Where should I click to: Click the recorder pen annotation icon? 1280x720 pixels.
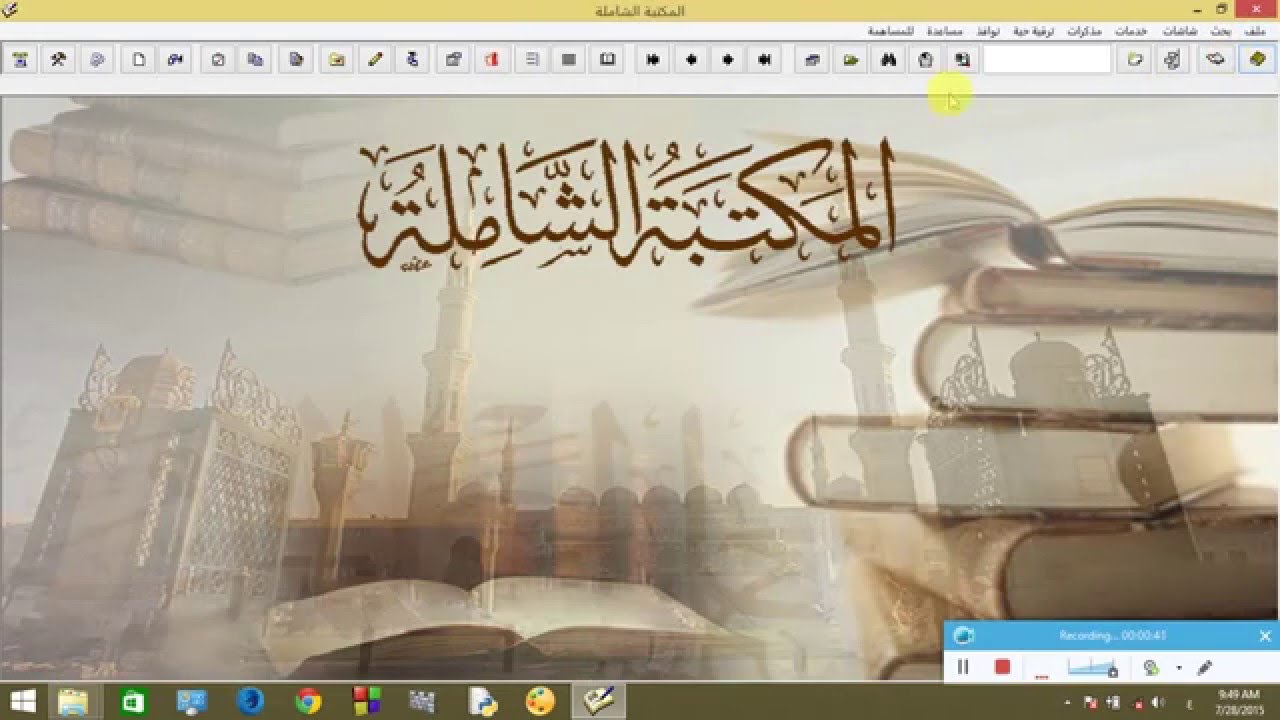click(1204, 667)
